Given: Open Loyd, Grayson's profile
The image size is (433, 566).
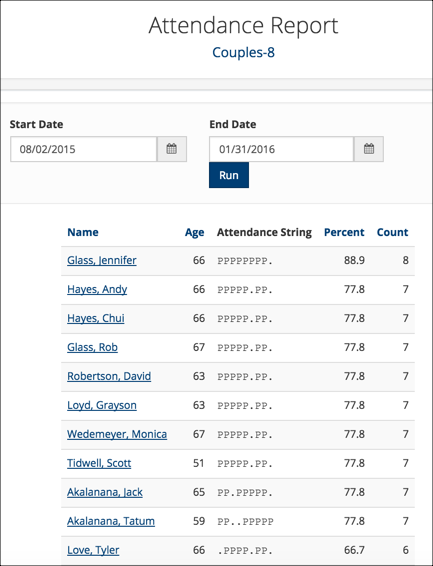Looking at the screenshot, I should pyautogui.click(x=102, y=405).
